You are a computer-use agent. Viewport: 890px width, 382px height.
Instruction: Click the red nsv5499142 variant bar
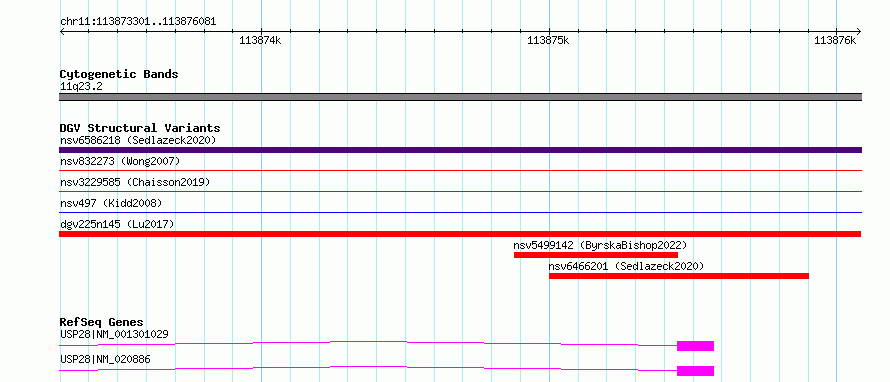(x=595, y=255)
